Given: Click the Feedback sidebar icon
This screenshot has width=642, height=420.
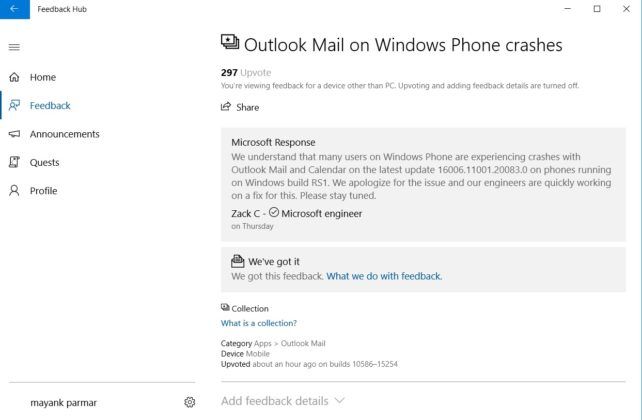Looking at the screenshot, I should pyautogui.click(x=14, y=105).
